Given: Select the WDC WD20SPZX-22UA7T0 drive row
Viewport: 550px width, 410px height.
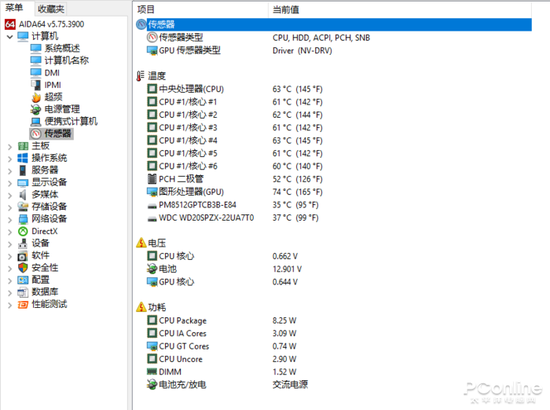Looking at the screenshot, I should 333,218.
